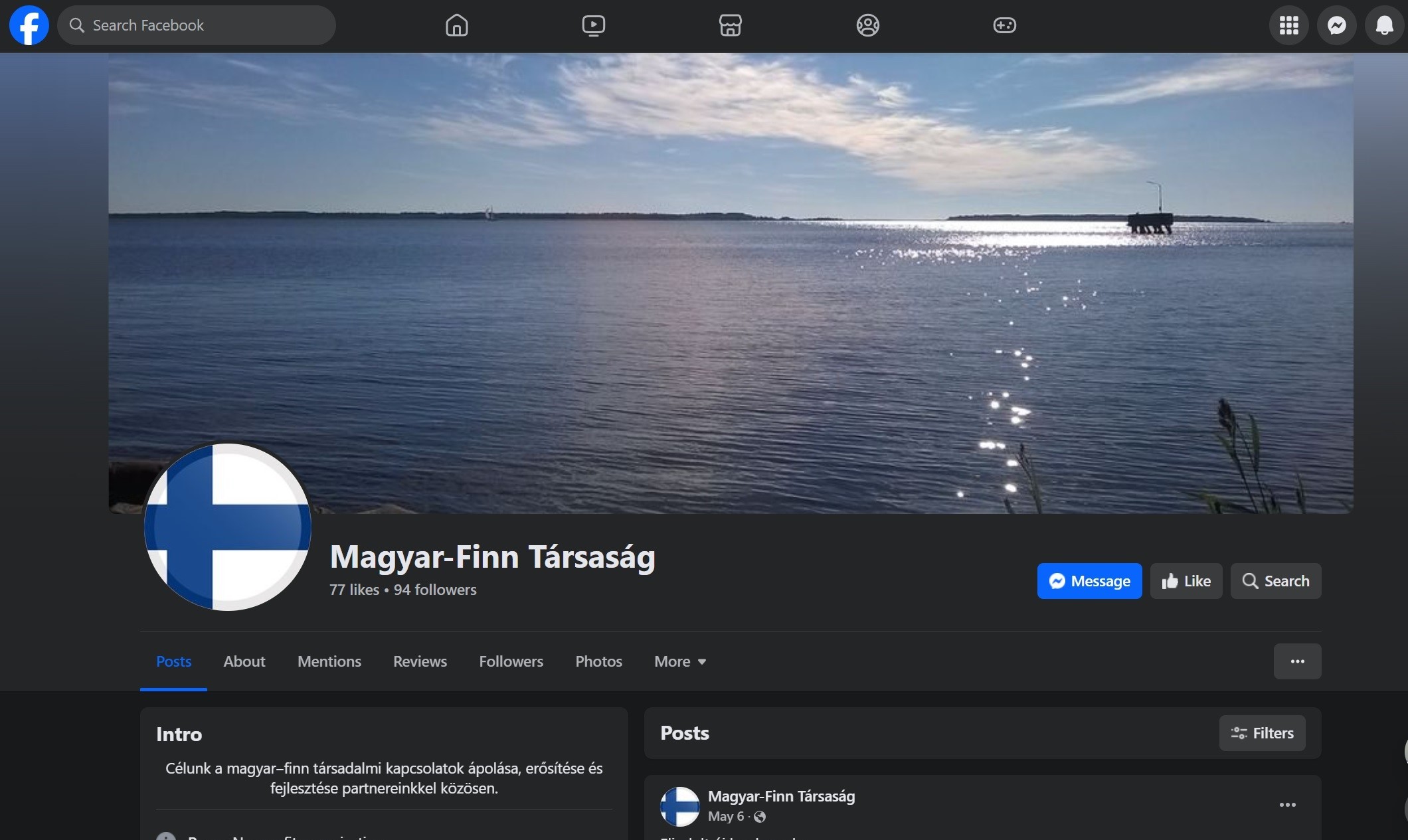
Task: Open the Menu grid icon
Action: click(1289, 25)
